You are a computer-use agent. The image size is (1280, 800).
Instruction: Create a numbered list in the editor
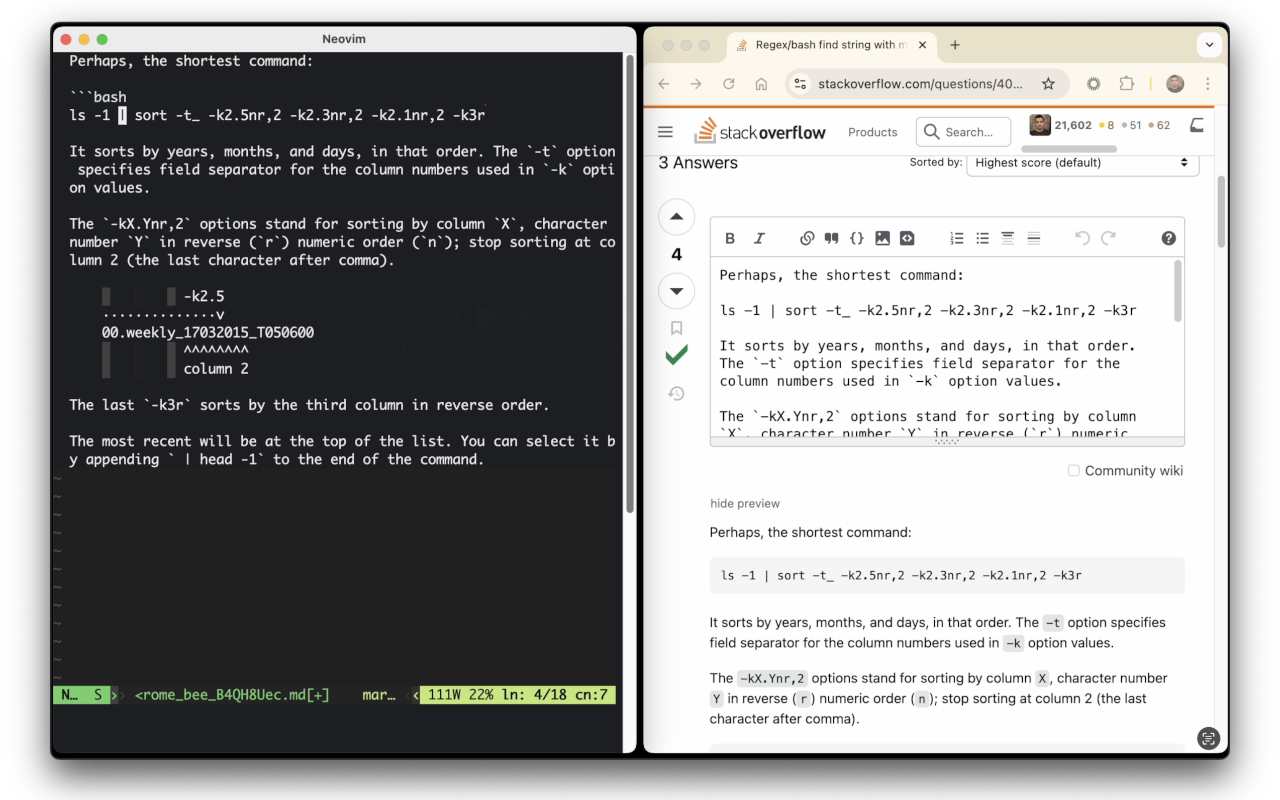coord(957,238)
